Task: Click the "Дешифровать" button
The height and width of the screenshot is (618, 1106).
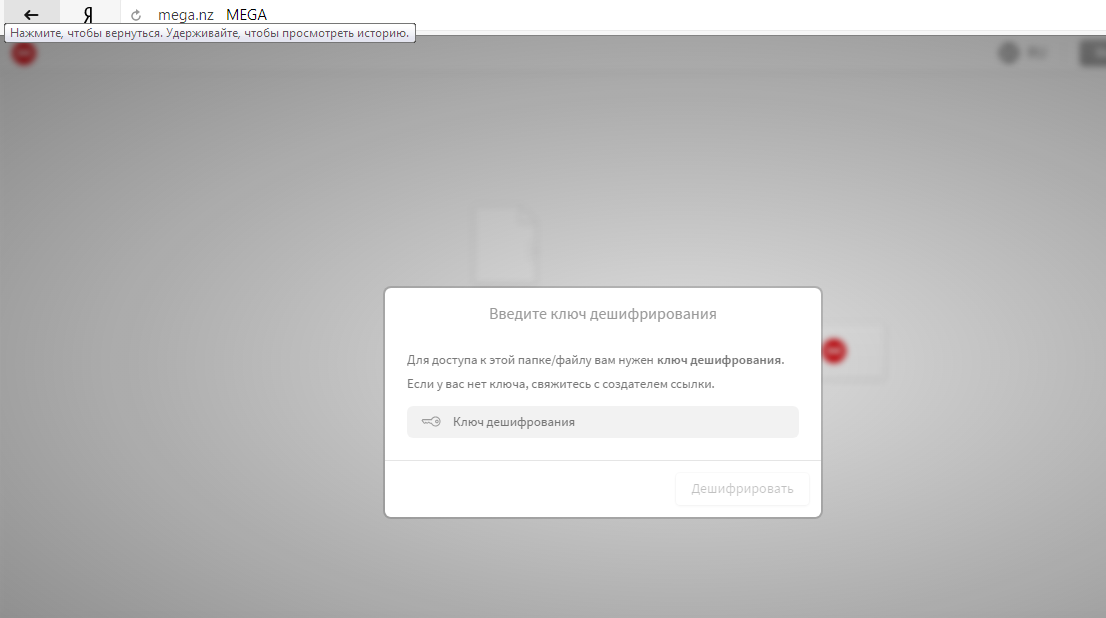Action: click(742, 489)
